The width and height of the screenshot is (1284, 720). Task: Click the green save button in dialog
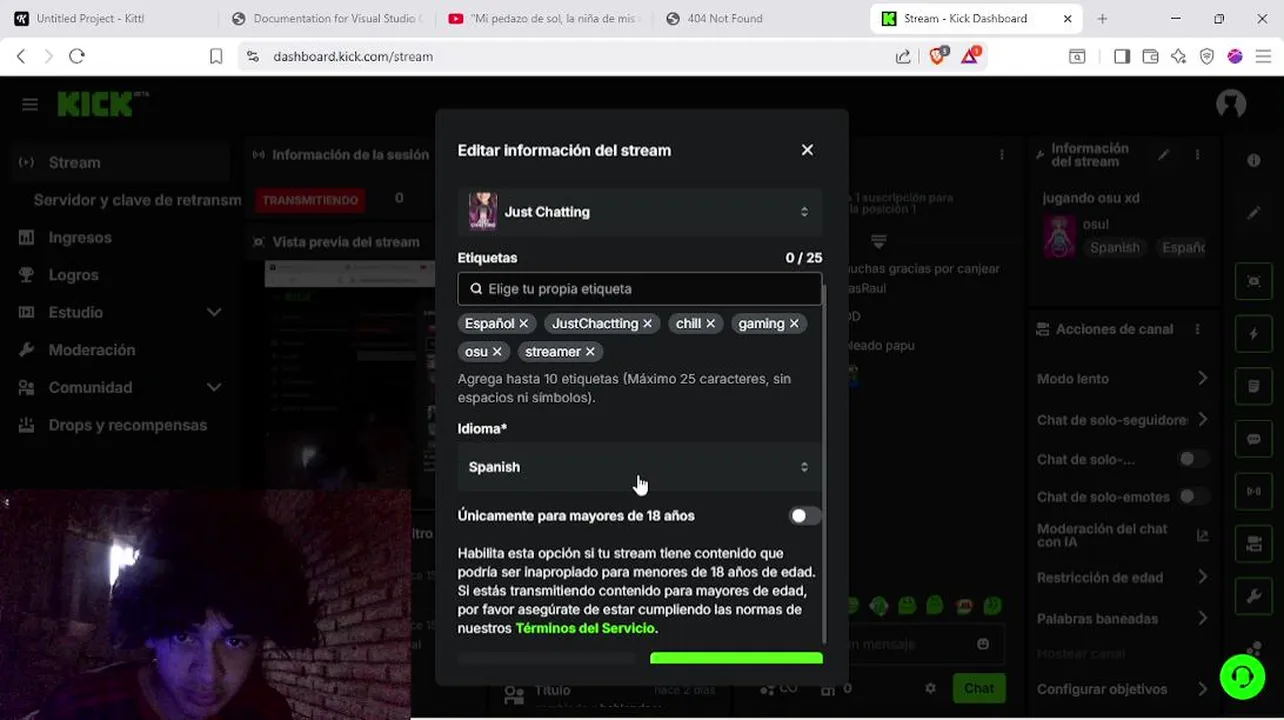pos(736,659)
